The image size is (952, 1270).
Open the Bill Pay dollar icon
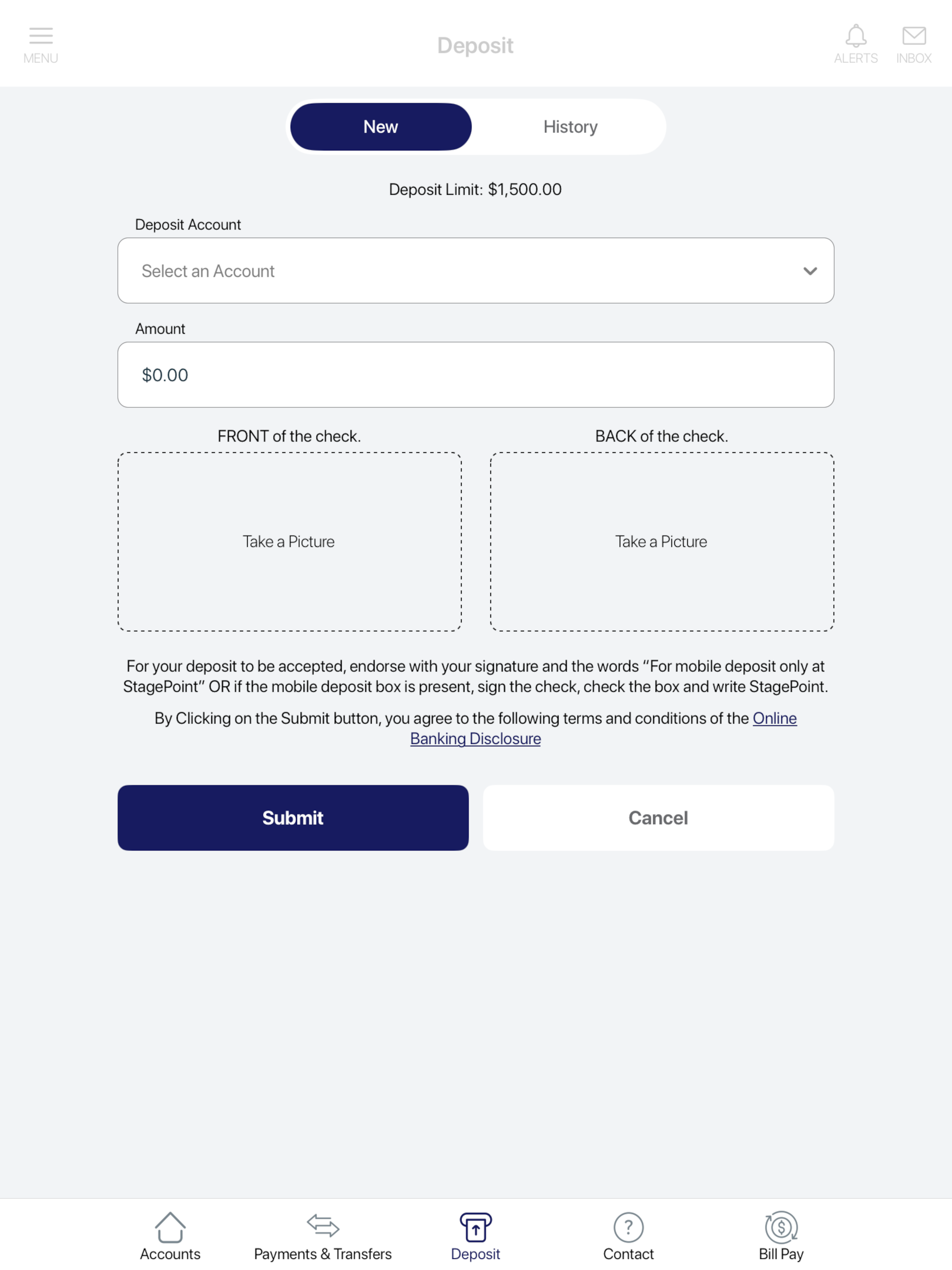click(x=781, y=1228)
